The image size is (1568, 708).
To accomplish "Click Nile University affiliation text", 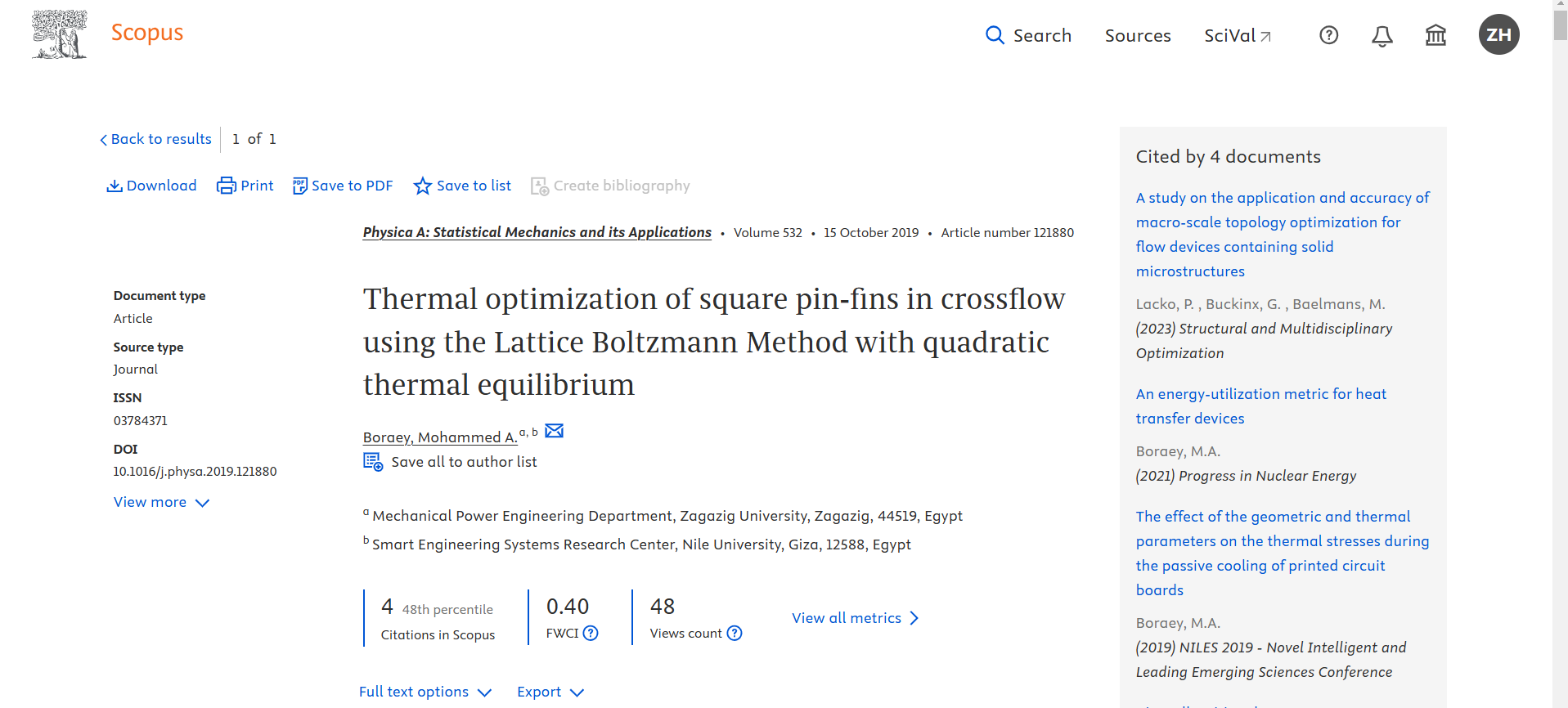I will pos(641,544).
